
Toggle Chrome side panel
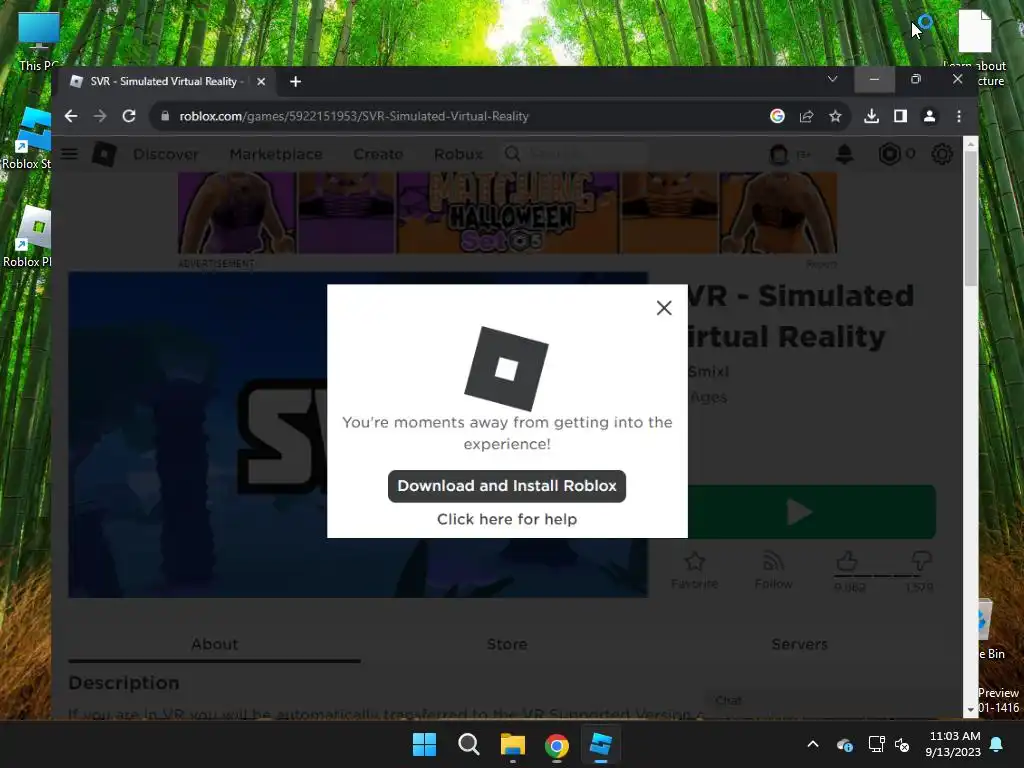coord(901,116)
